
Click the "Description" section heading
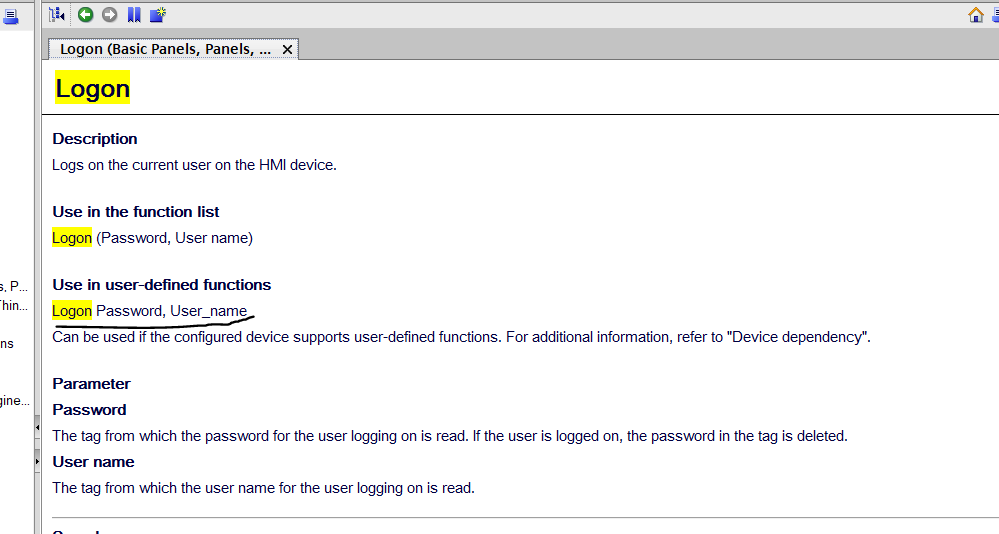point(95,139)
